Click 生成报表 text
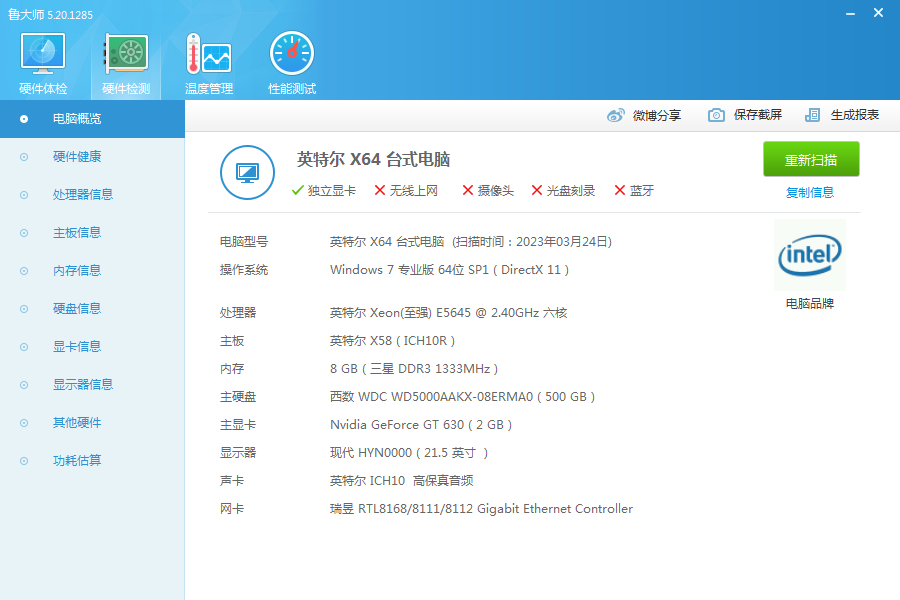Screen dimensions: 900x600 pyautogui.click(x=855, y=115)
